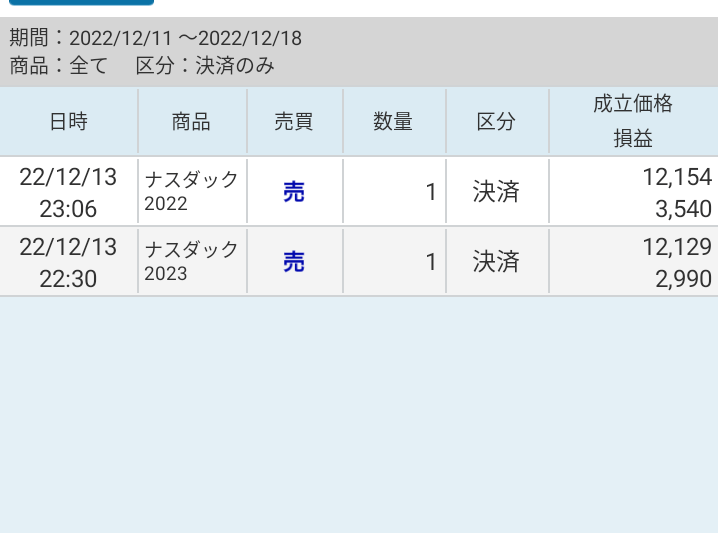Click the 成立価格 header label
The image size is (718, 533).
632,104
